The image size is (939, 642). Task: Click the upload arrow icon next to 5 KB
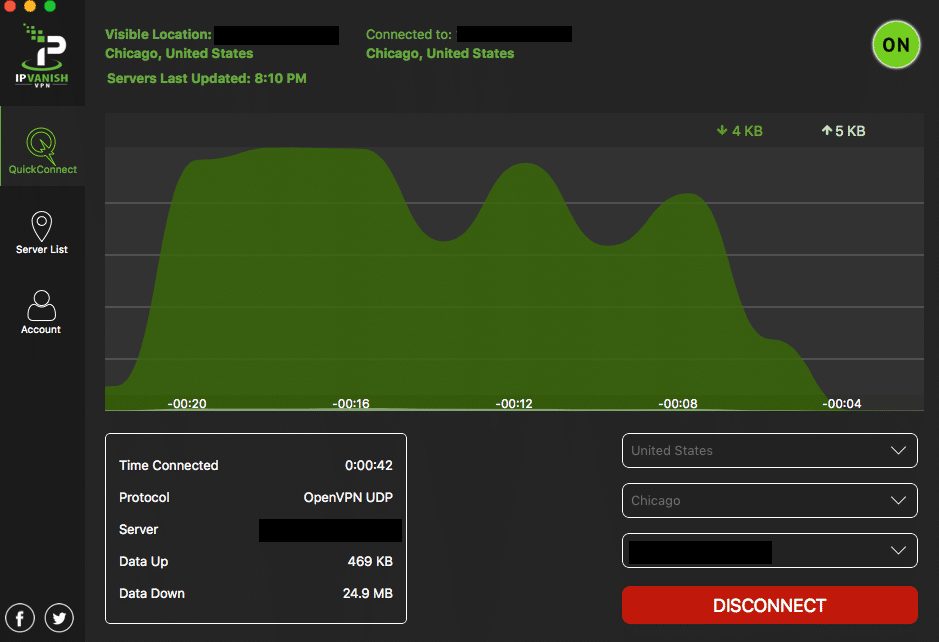(826, 130)
